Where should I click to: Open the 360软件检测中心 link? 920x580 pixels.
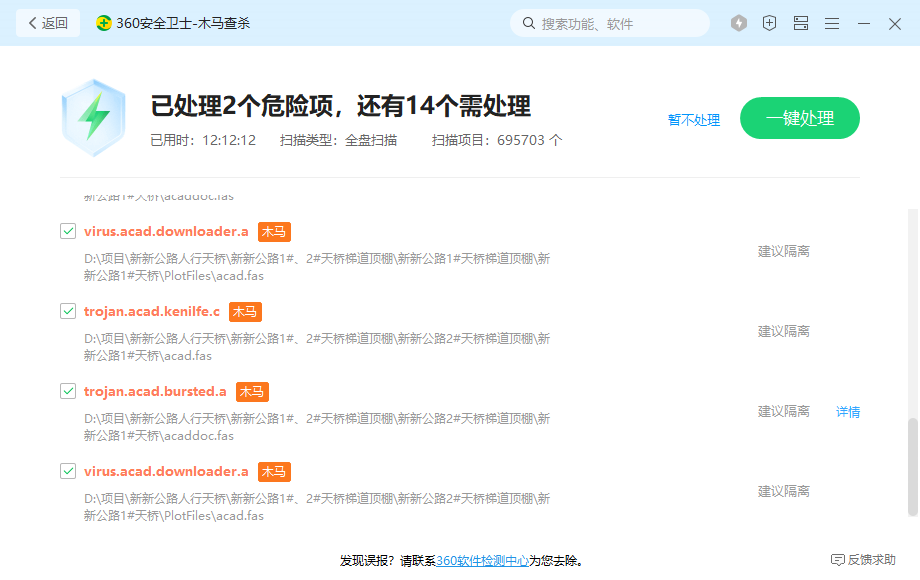[x=482, y=561]
